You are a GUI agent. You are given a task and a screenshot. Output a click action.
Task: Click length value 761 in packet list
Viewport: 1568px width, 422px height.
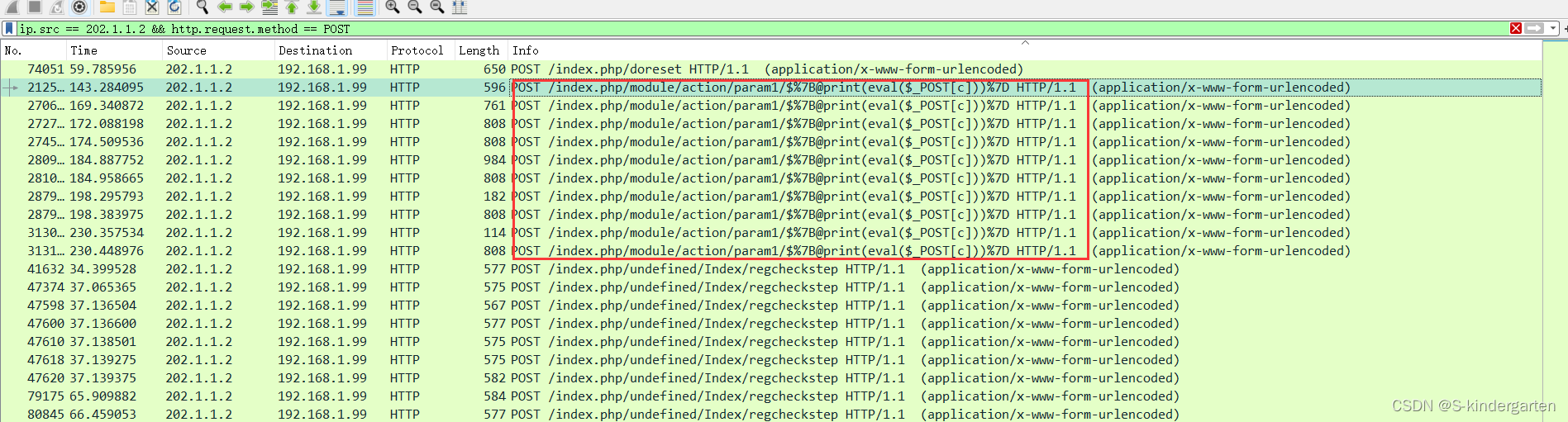coord(494,106)
